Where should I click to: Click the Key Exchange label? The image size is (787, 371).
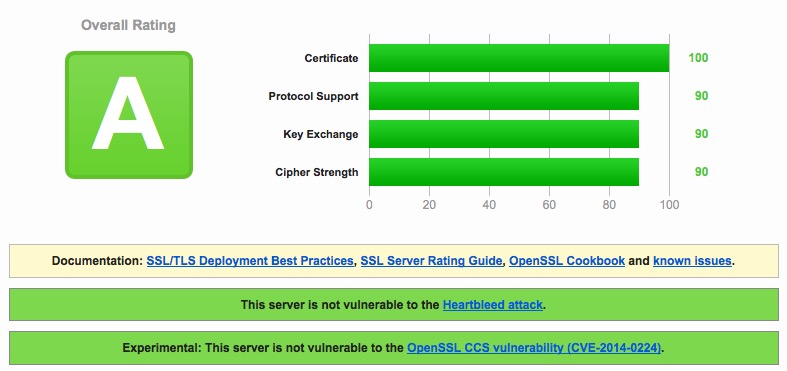click(321, 135)
